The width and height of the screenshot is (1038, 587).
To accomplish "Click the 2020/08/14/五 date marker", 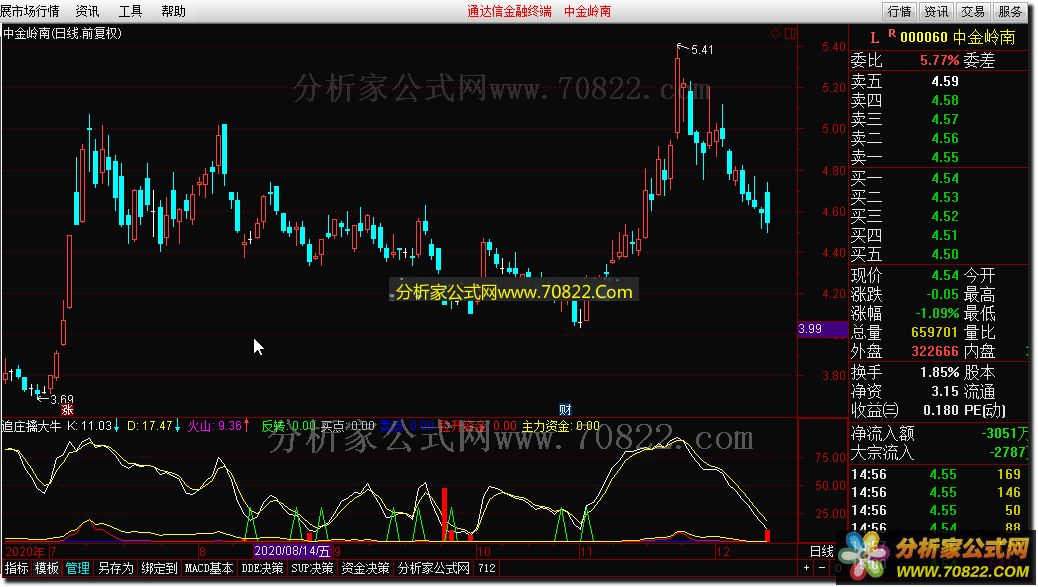I will (292, 551).
